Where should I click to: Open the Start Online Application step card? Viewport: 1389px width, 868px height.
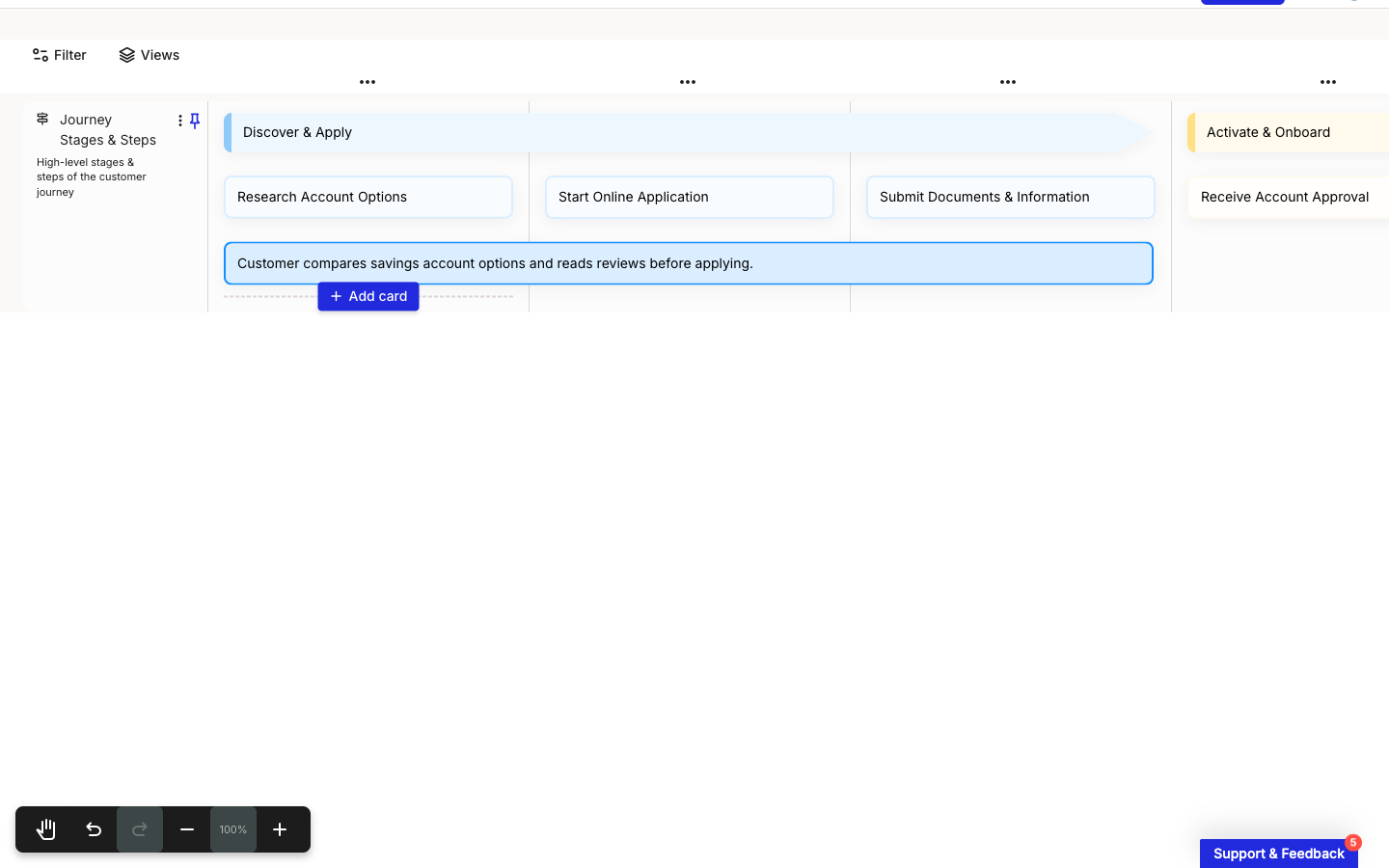pyautogui.click(x=690, y=197)
